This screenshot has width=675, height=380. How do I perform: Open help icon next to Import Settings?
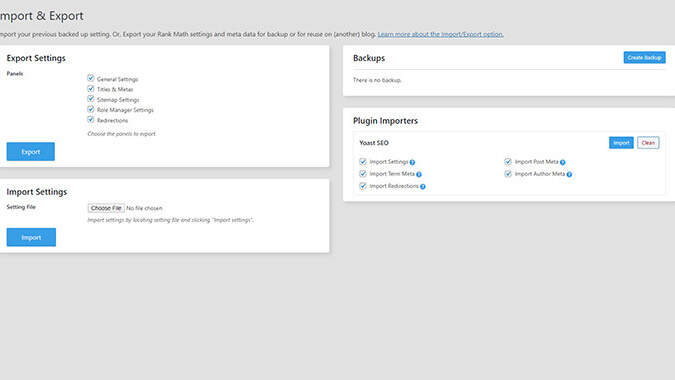(x=412, y=162)
